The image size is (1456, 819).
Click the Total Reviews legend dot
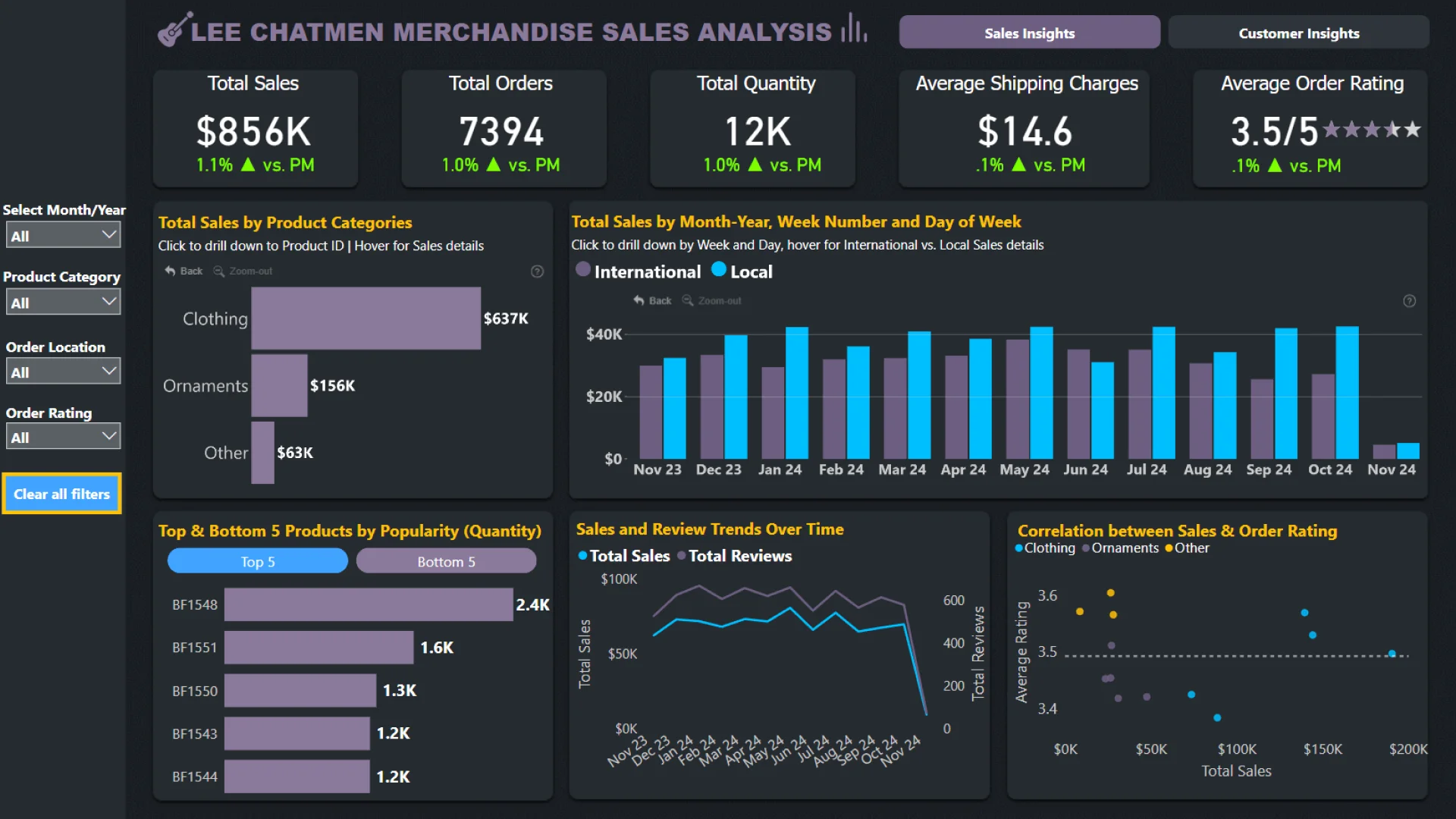681,556
